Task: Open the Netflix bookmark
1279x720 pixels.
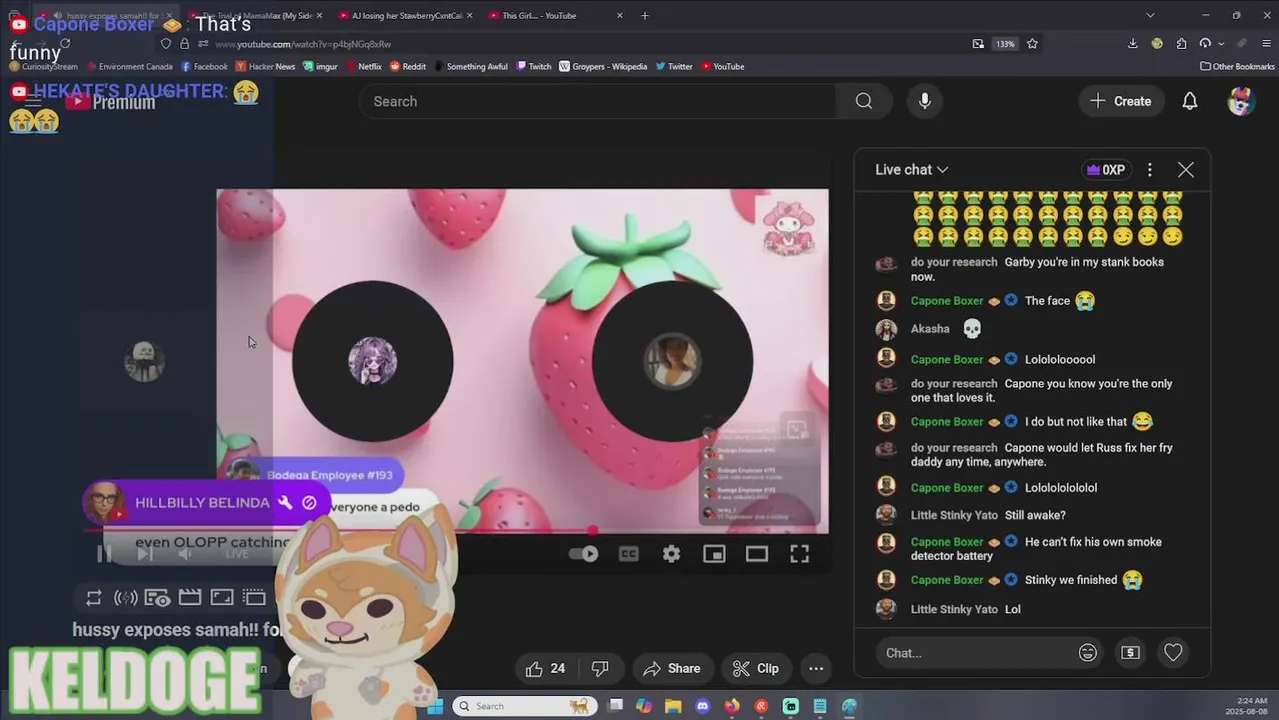Action: point(363,67)
